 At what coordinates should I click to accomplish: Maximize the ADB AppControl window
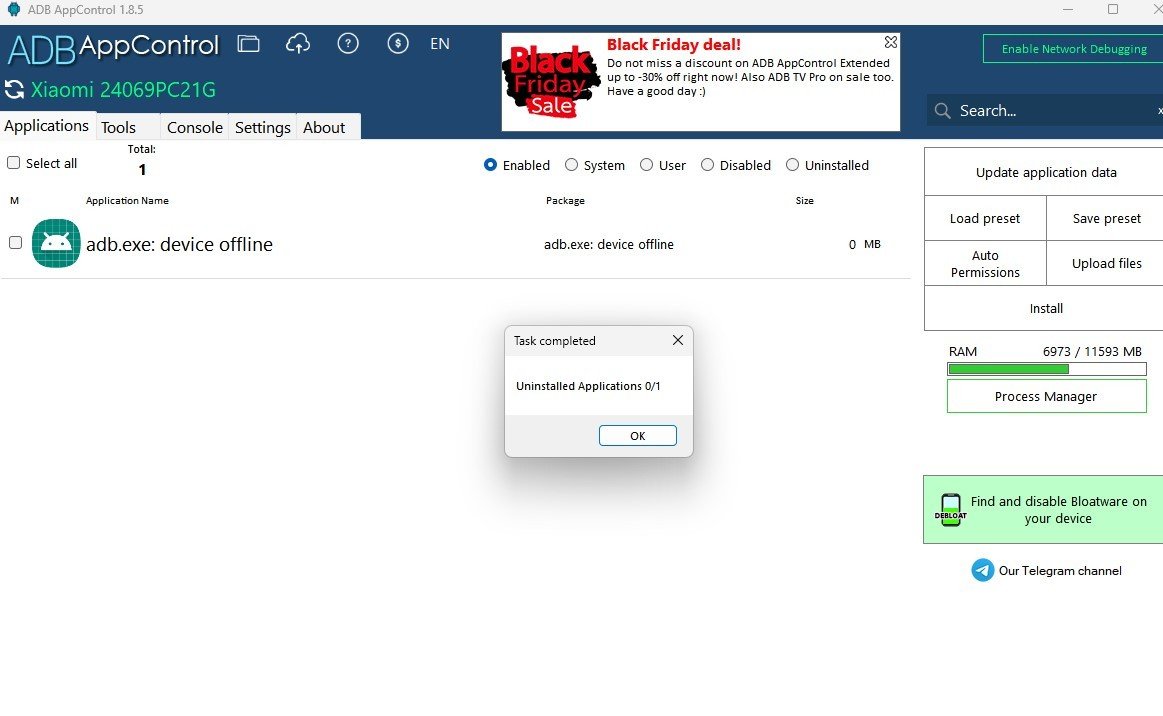(1113, 9)
